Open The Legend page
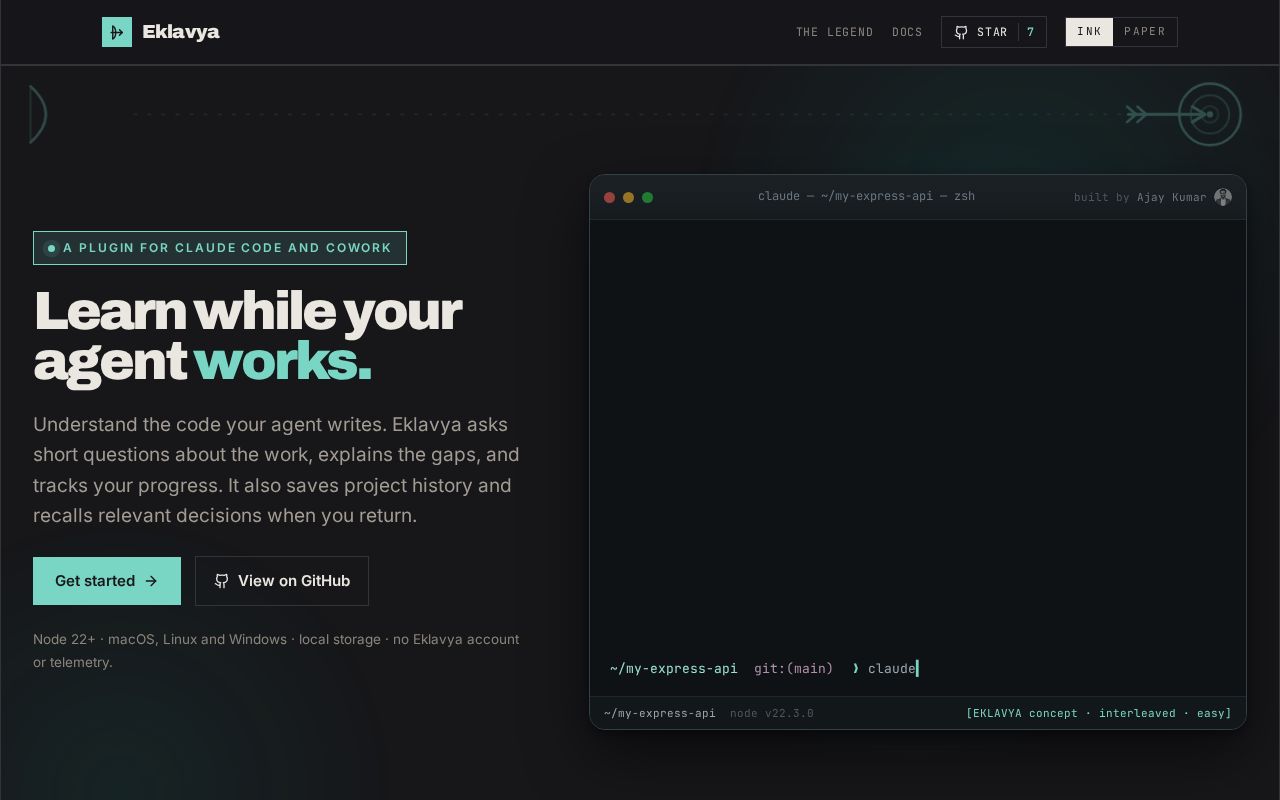 835,32
